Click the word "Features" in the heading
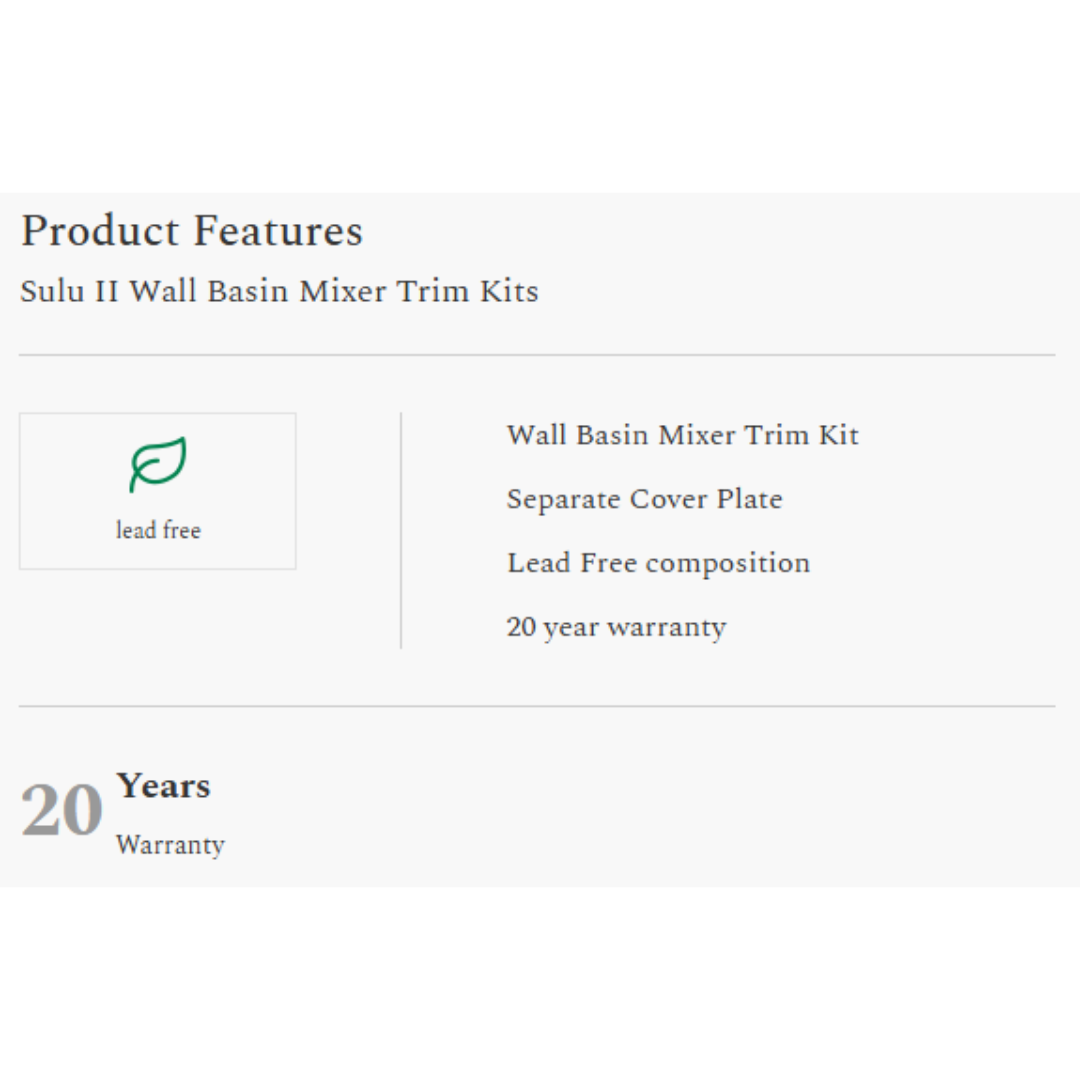 277,231
